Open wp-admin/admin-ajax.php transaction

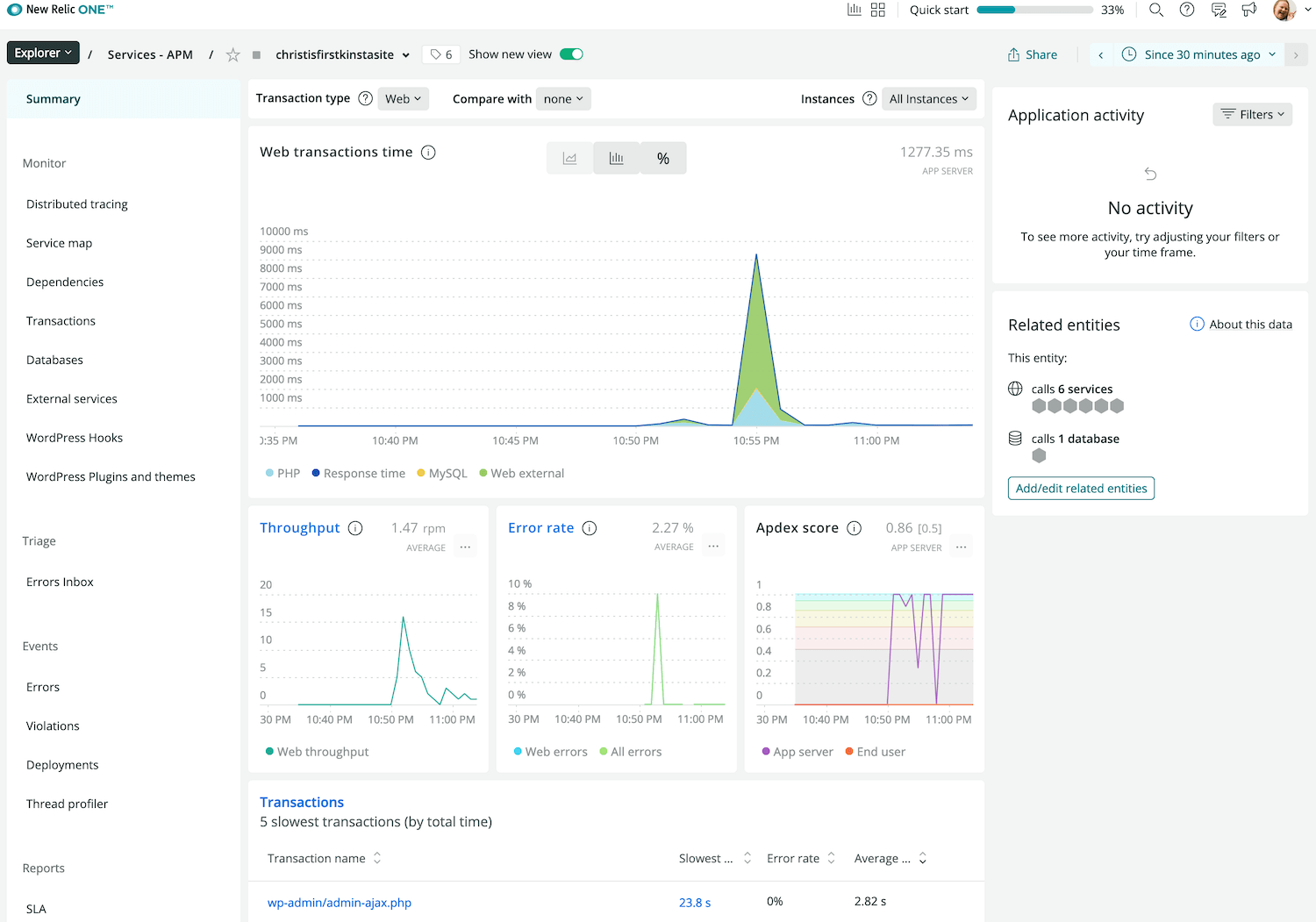pos(340,903)
